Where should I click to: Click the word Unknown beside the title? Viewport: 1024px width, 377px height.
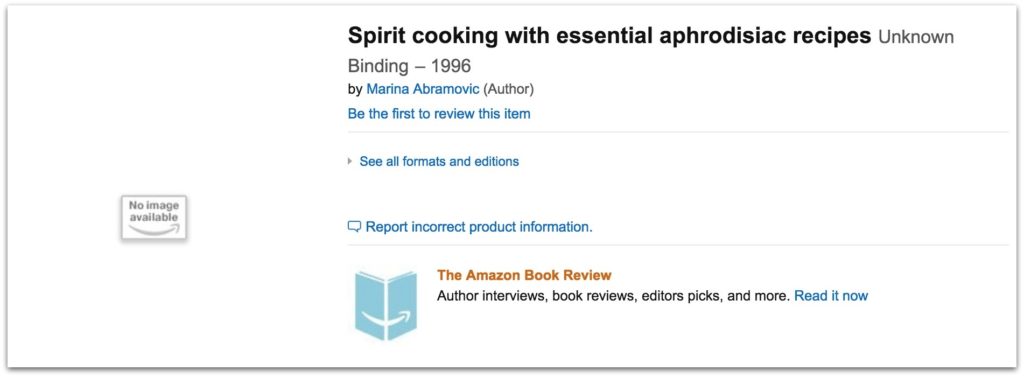click(916, 37)
